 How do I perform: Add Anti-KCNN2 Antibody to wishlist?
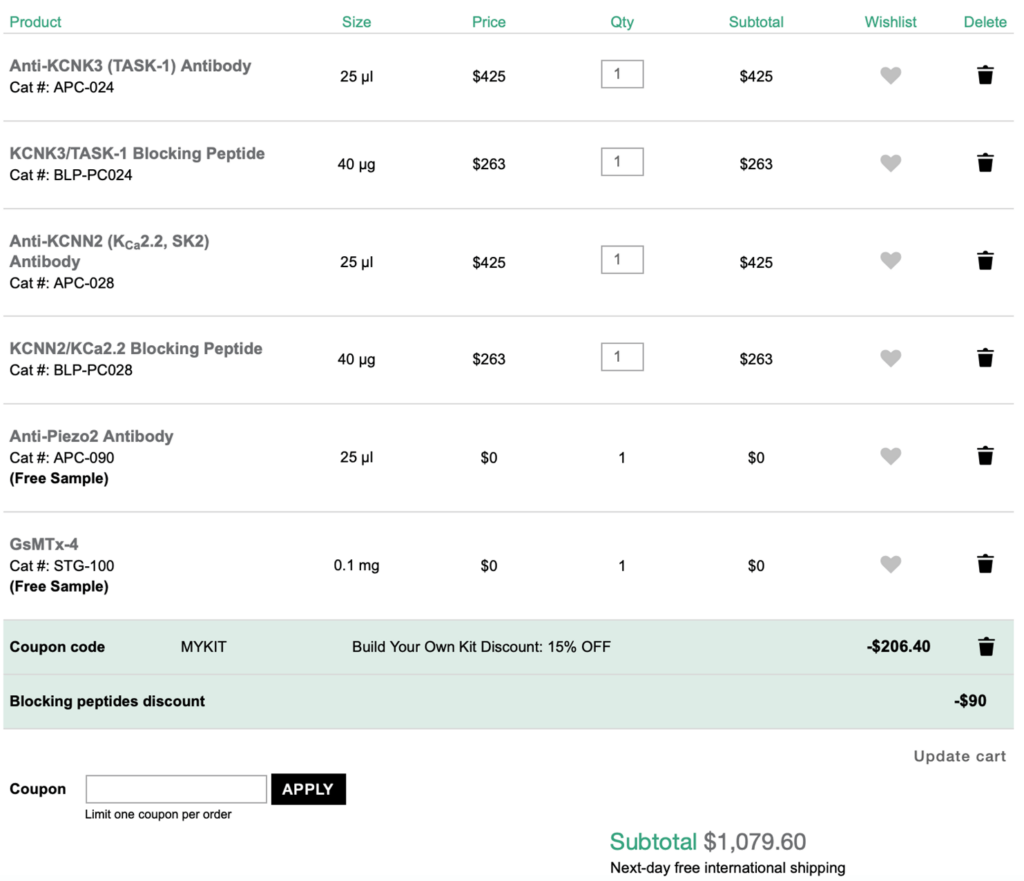pos(890,261)
